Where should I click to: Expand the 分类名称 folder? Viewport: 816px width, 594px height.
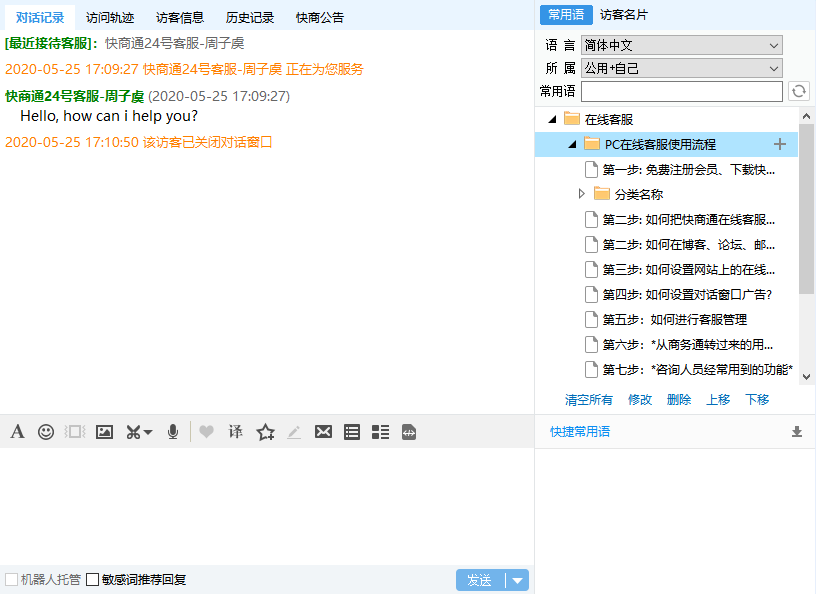tap(582, 194)
